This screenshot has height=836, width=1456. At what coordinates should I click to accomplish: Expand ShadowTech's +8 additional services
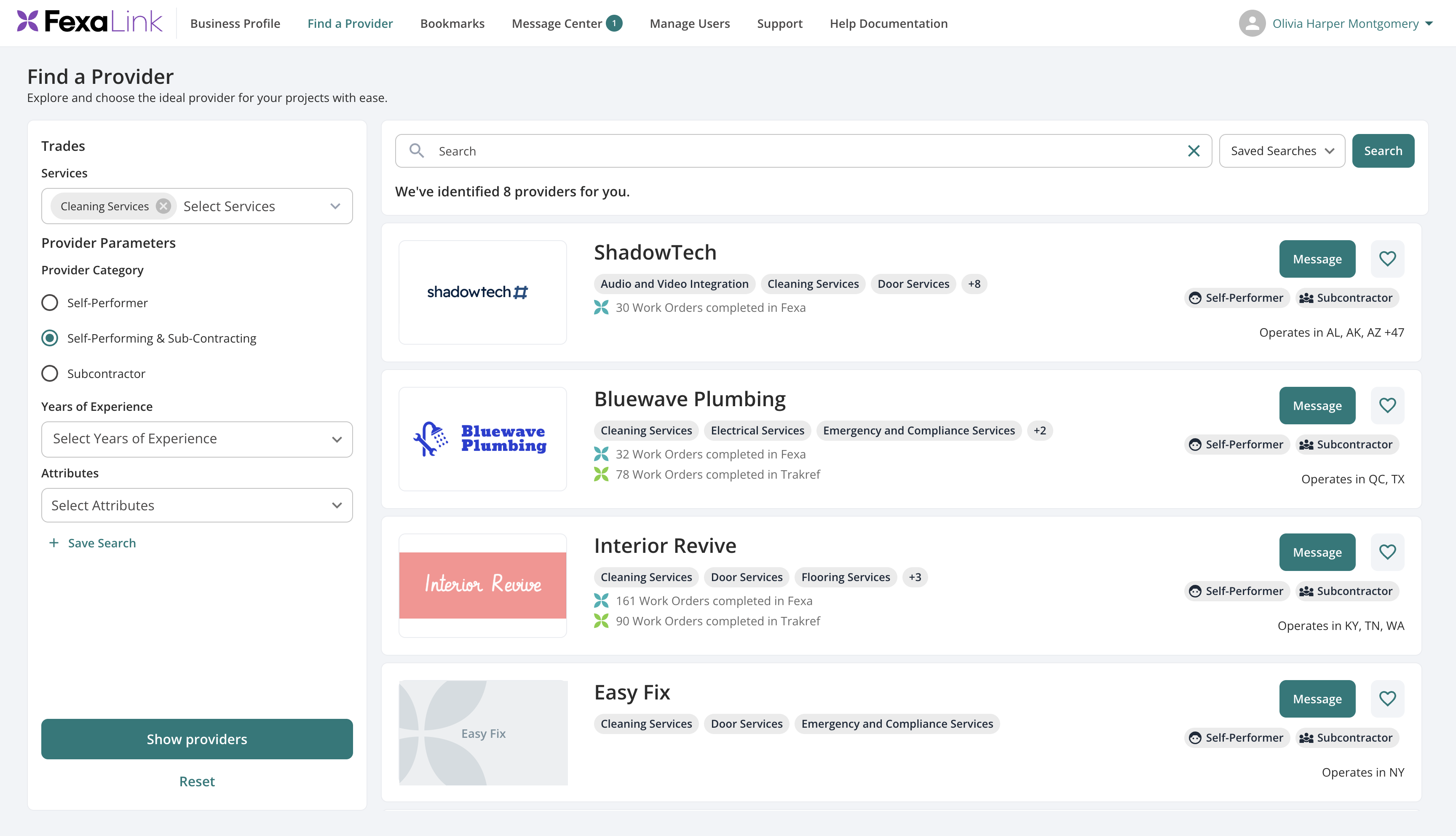point(974,284)
